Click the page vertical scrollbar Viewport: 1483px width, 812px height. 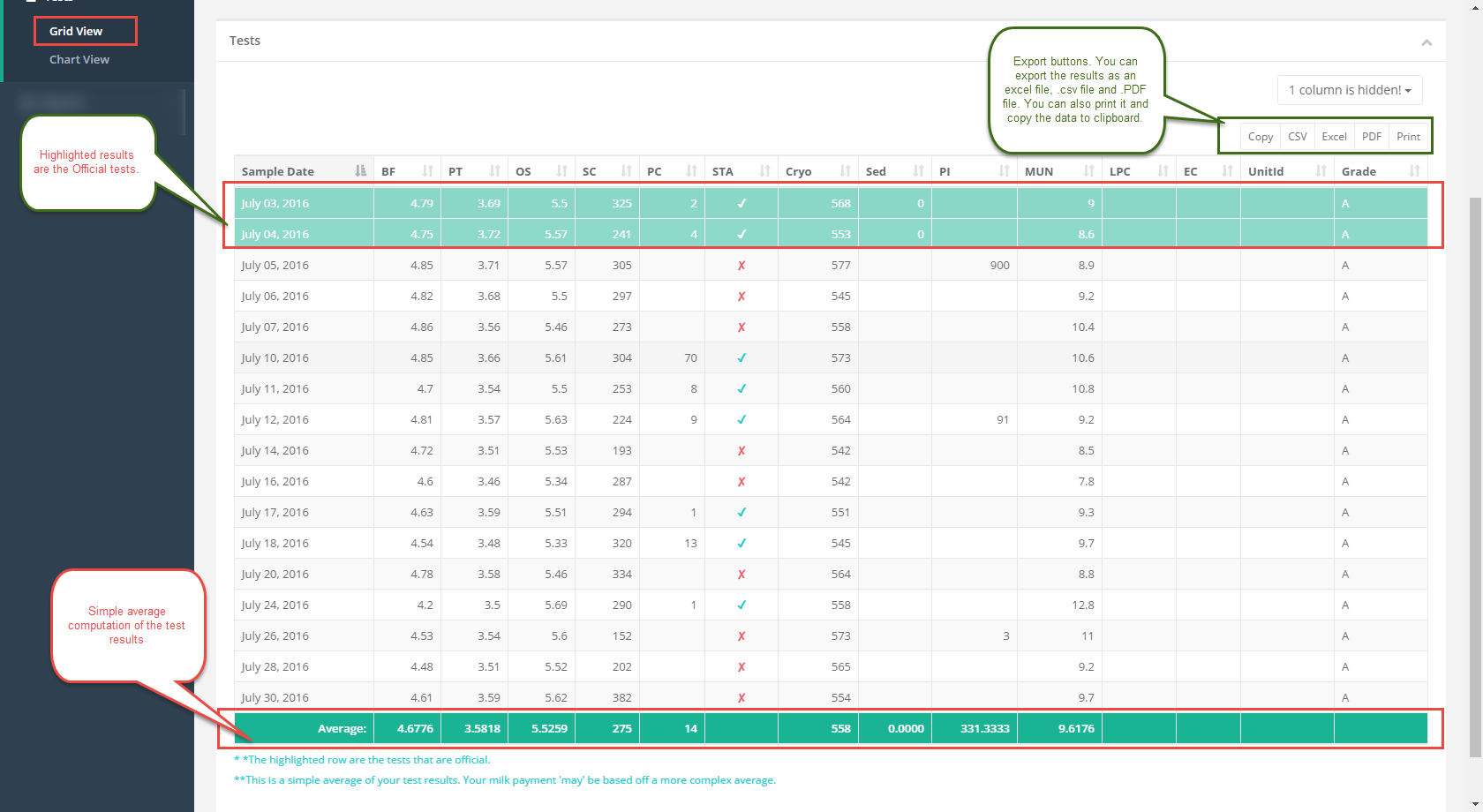tap(1476, 477)
